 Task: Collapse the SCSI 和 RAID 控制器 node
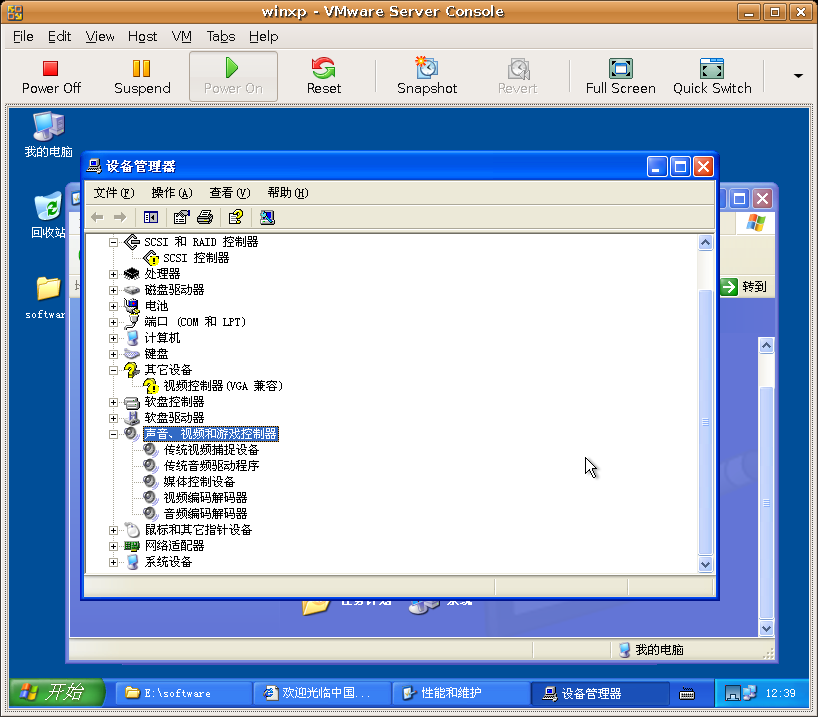click(113, 242)
